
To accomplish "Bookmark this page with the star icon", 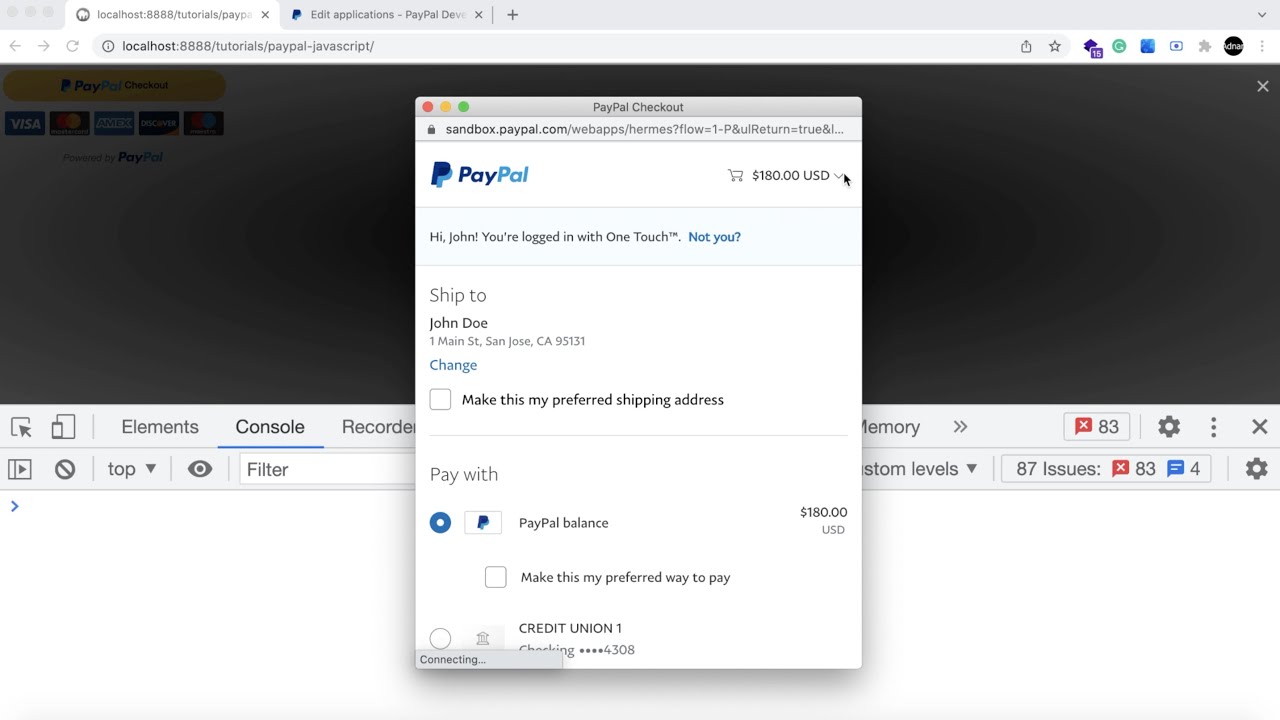I will pyautogui.click(x=1054, y=46).
